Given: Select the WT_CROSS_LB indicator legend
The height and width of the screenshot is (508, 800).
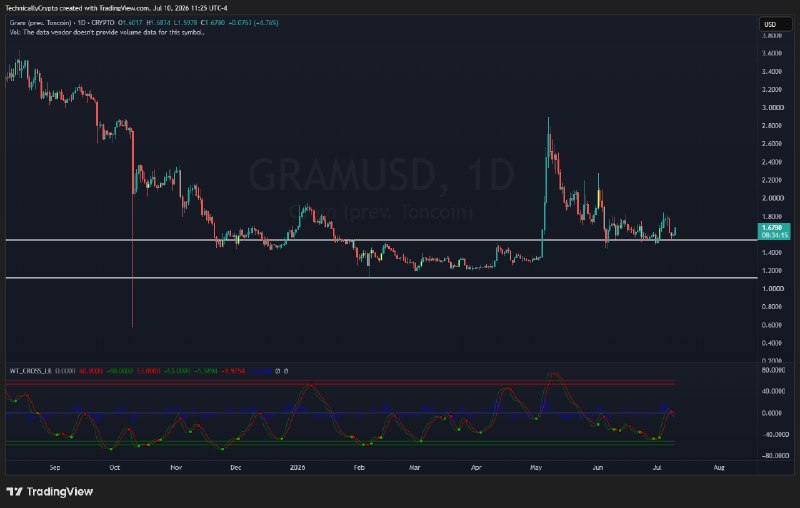Looking at the screenshot, I should coord(30,371).
